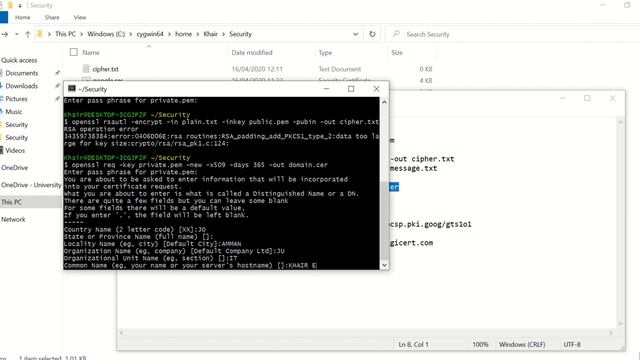The image size is (640, 360).
Task: Open OneDrive - University in sidebar
Action: pos(31,185)
